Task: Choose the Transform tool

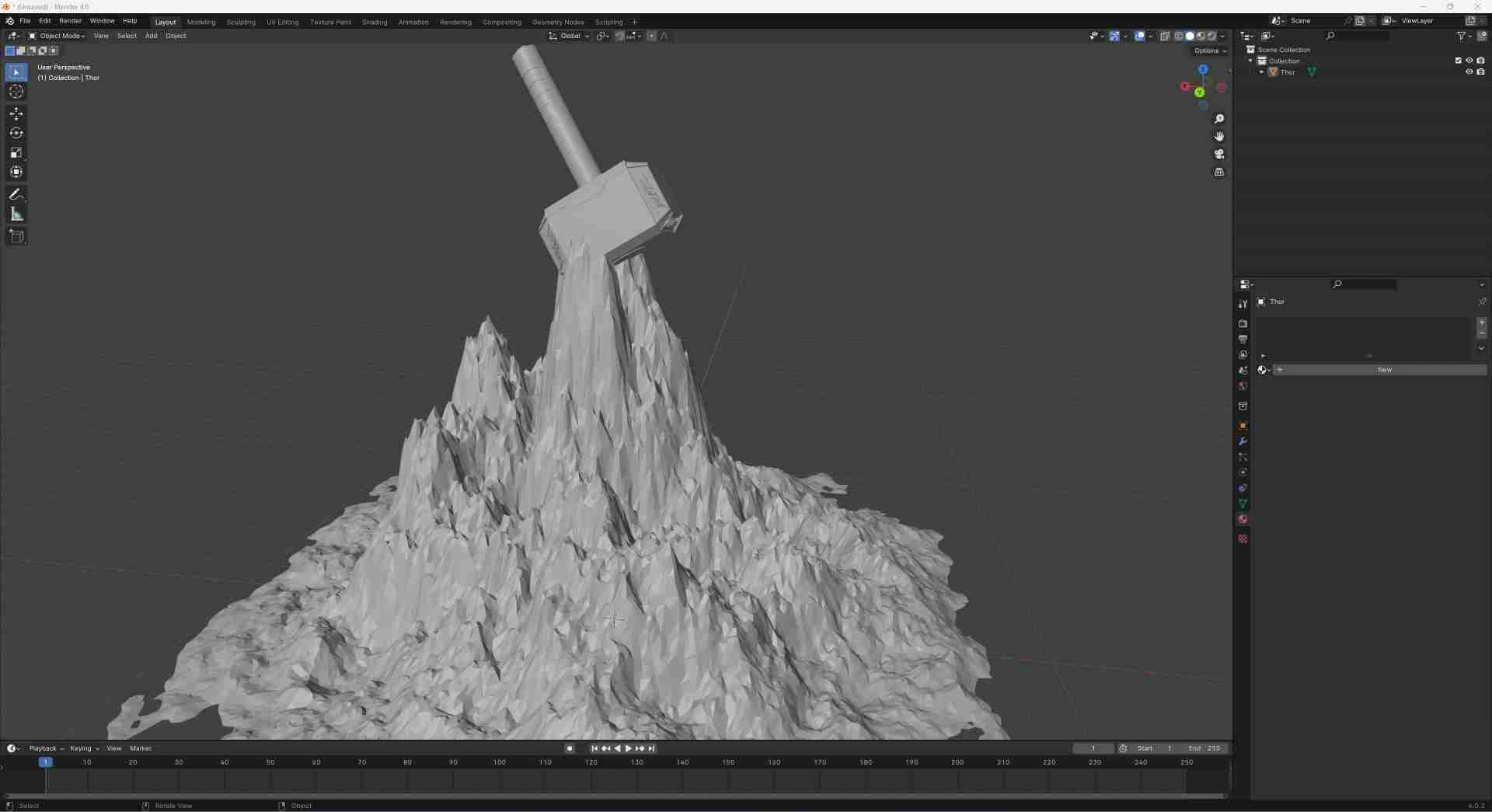Action: coord(16,173)
